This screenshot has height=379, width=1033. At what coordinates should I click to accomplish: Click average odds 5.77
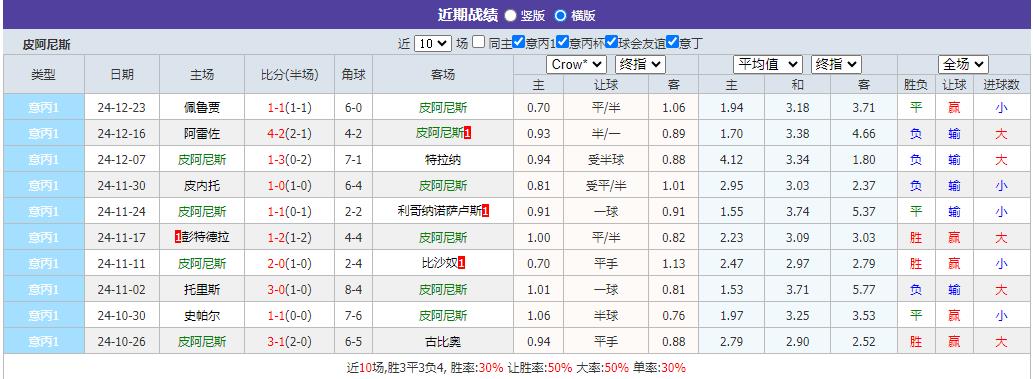point(864,290)
